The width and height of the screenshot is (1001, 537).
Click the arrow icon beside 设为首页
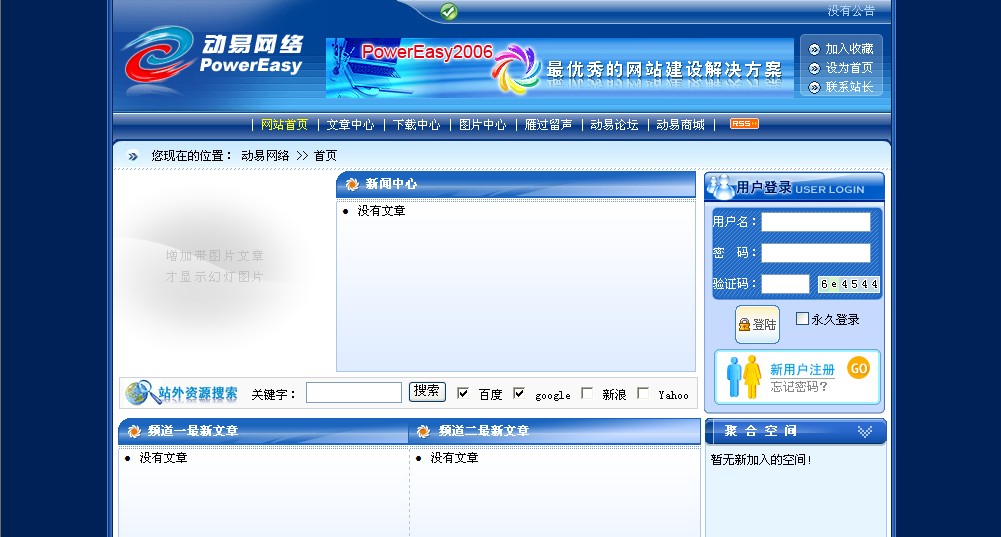814,68
